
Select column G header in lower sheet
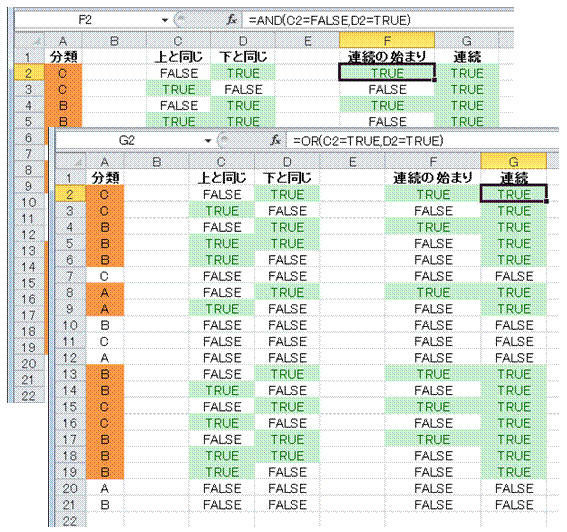click(x=513, y=162)
